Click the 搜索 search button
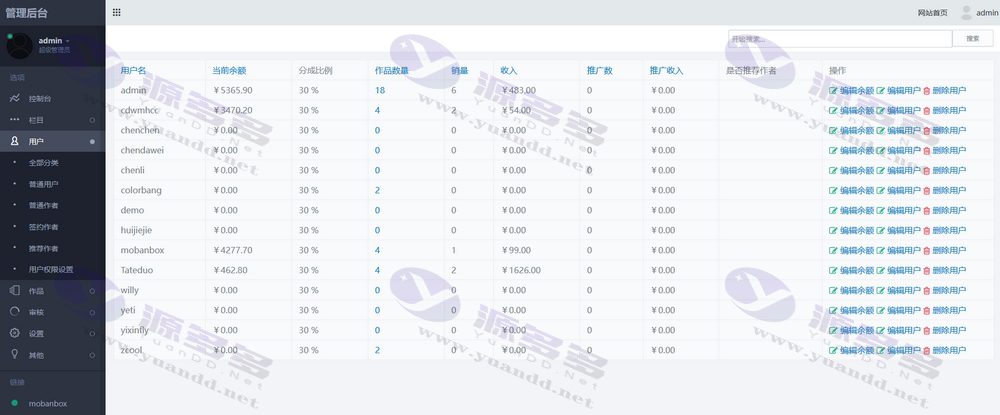The height and width of the screenshot is (415, 1000). pyautogui.click(x=973, y=39)
